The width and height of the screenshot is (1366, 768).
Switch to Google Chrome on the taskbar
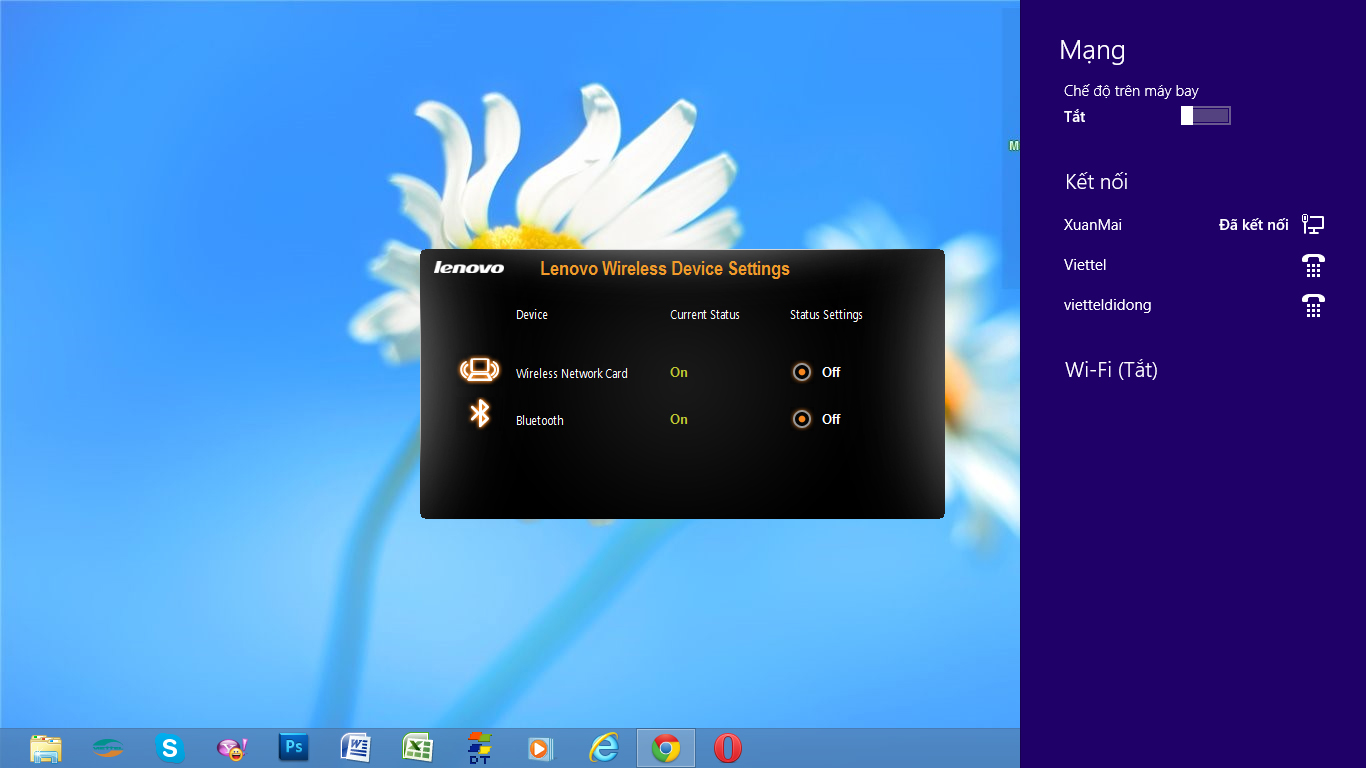pos(666,748)
